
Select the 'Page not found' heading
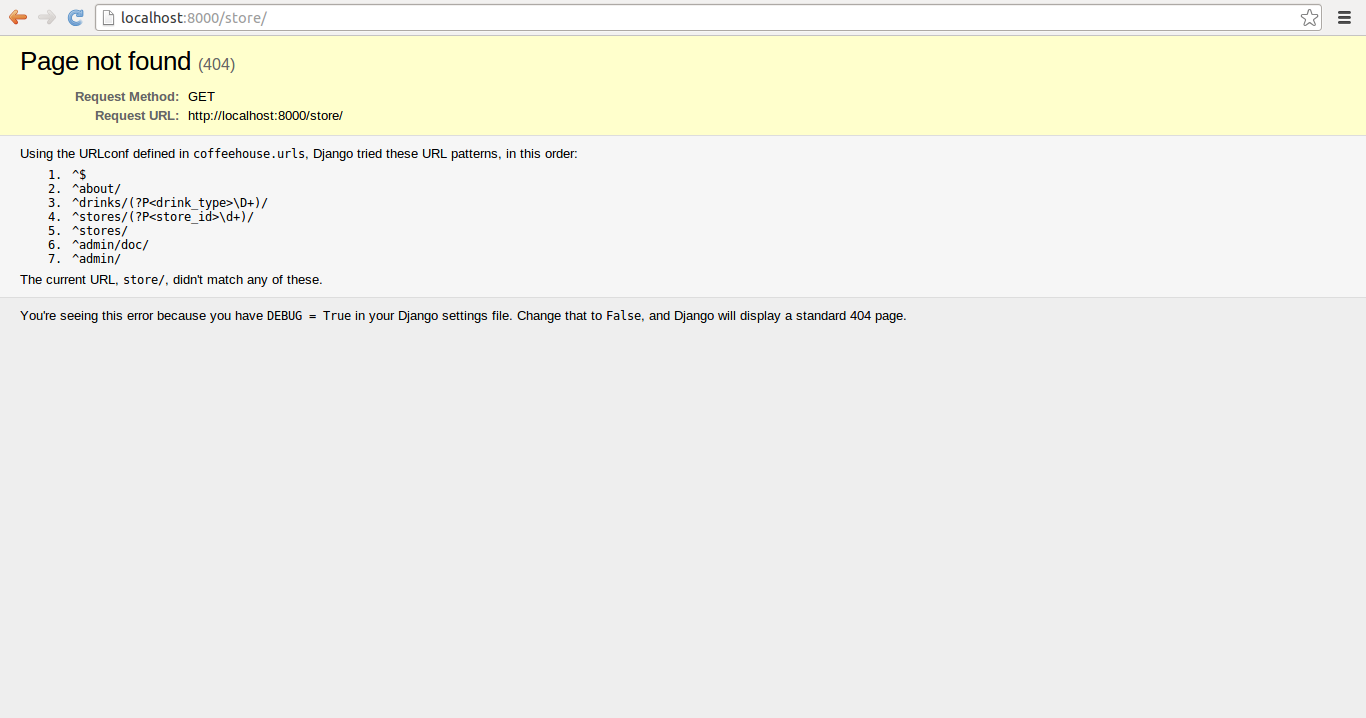[x=105, y=61]
